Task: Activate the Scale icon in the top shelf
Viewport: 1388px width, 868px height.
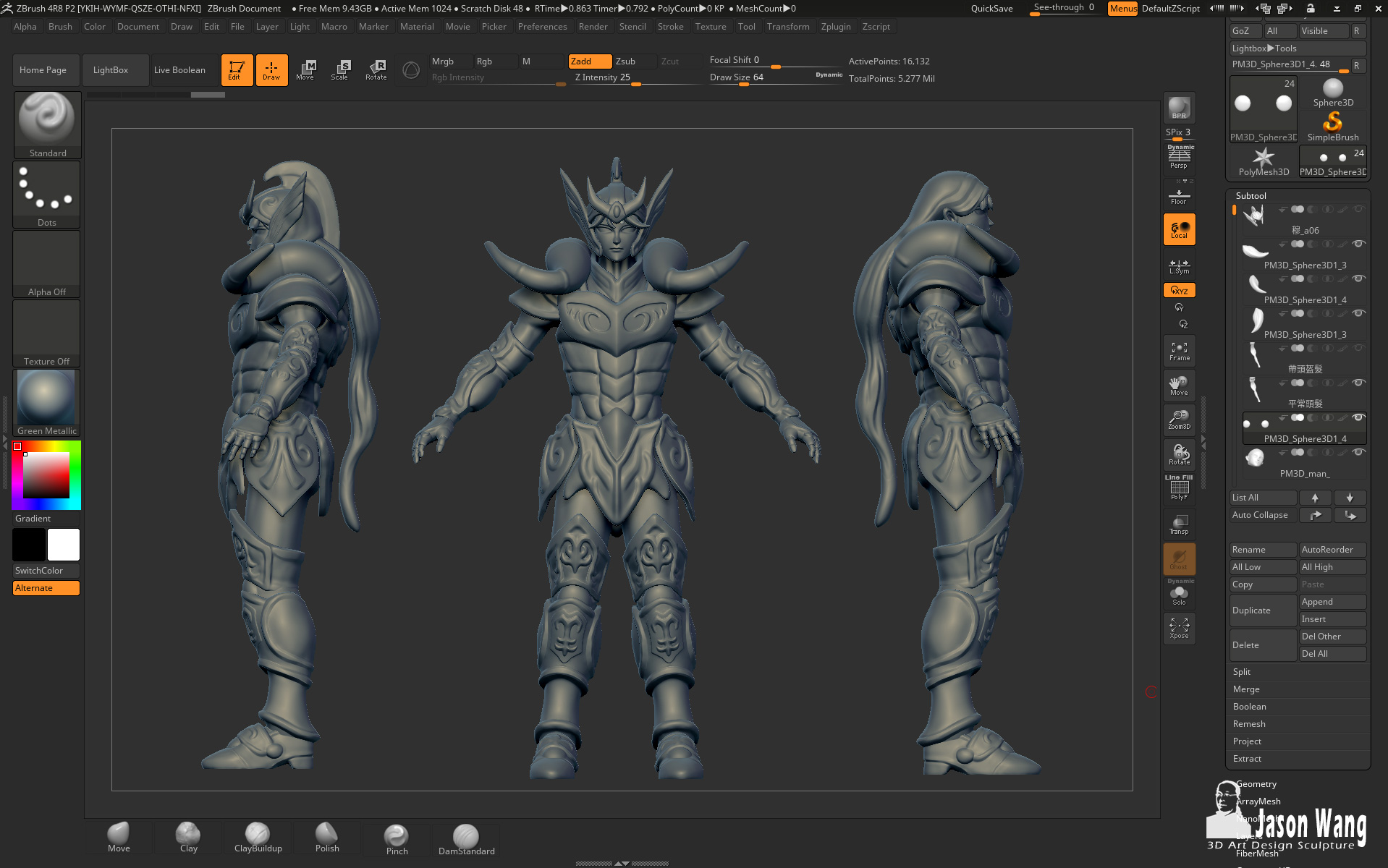Action: pos(340,69)
